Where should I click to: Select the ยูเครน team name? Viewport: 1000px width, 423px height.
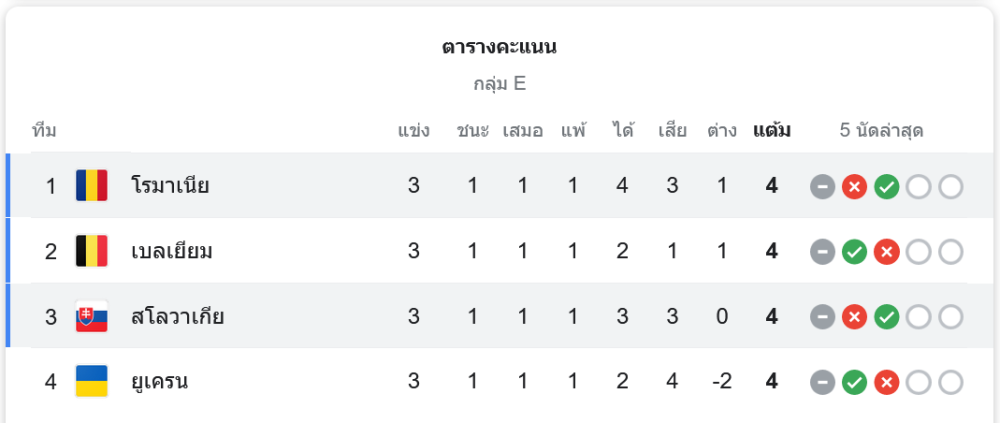160,382
